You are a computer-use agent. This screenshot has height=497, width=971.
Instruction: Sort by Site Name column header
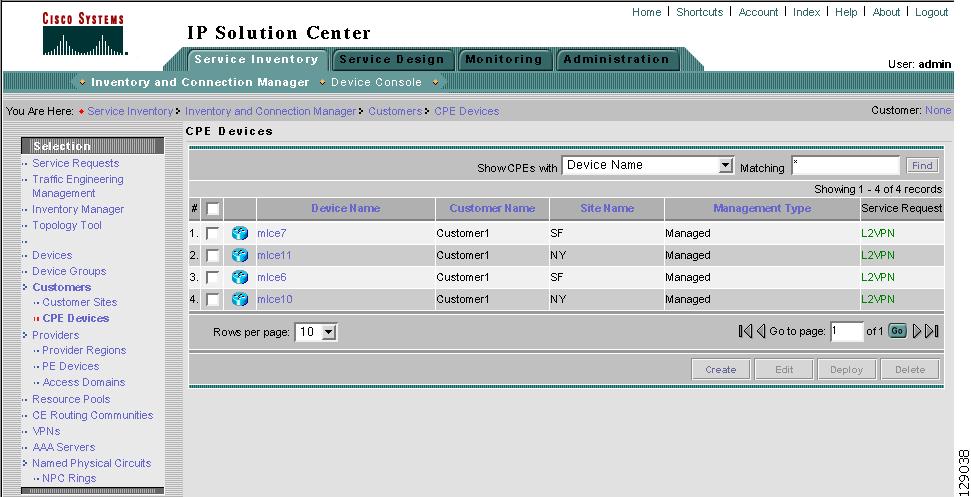point(607,209)
